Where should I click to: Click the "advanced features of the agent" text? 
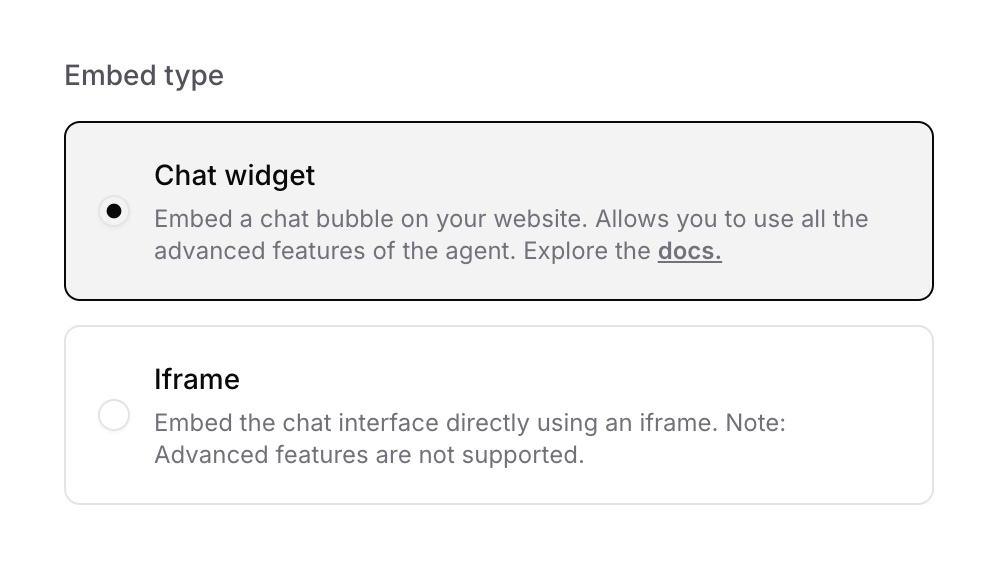[335, 251]
